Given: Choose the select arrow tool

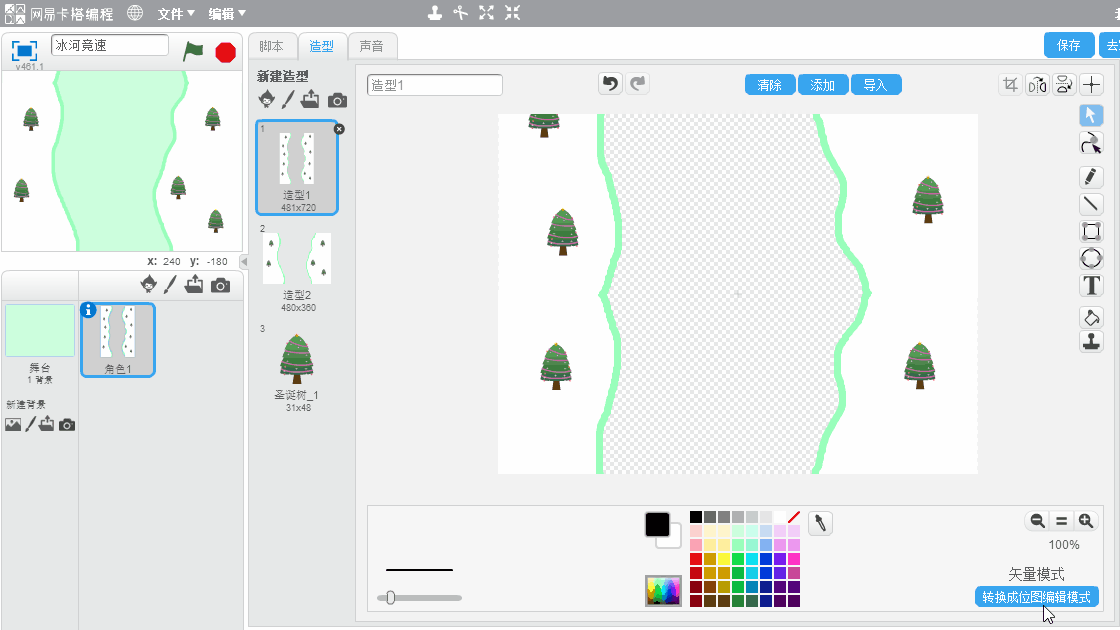Looking at the screenshot, I should (x=1091, y=115).
